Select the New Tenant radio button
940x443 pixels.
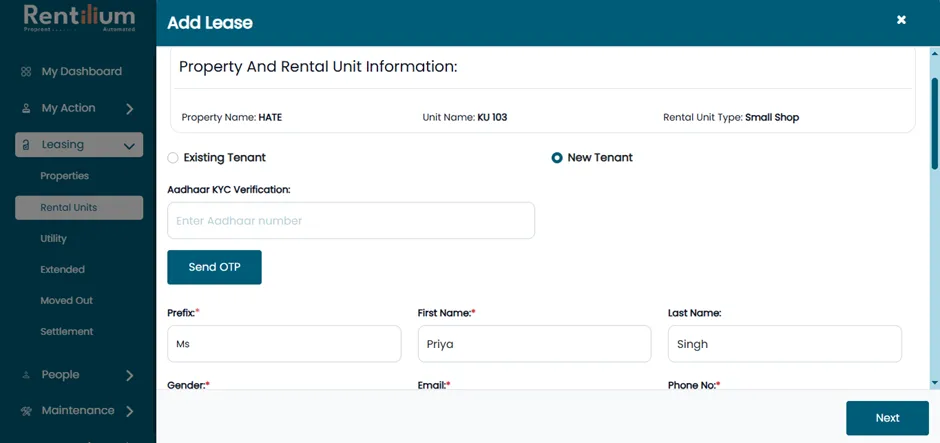[x=557, y=158]
